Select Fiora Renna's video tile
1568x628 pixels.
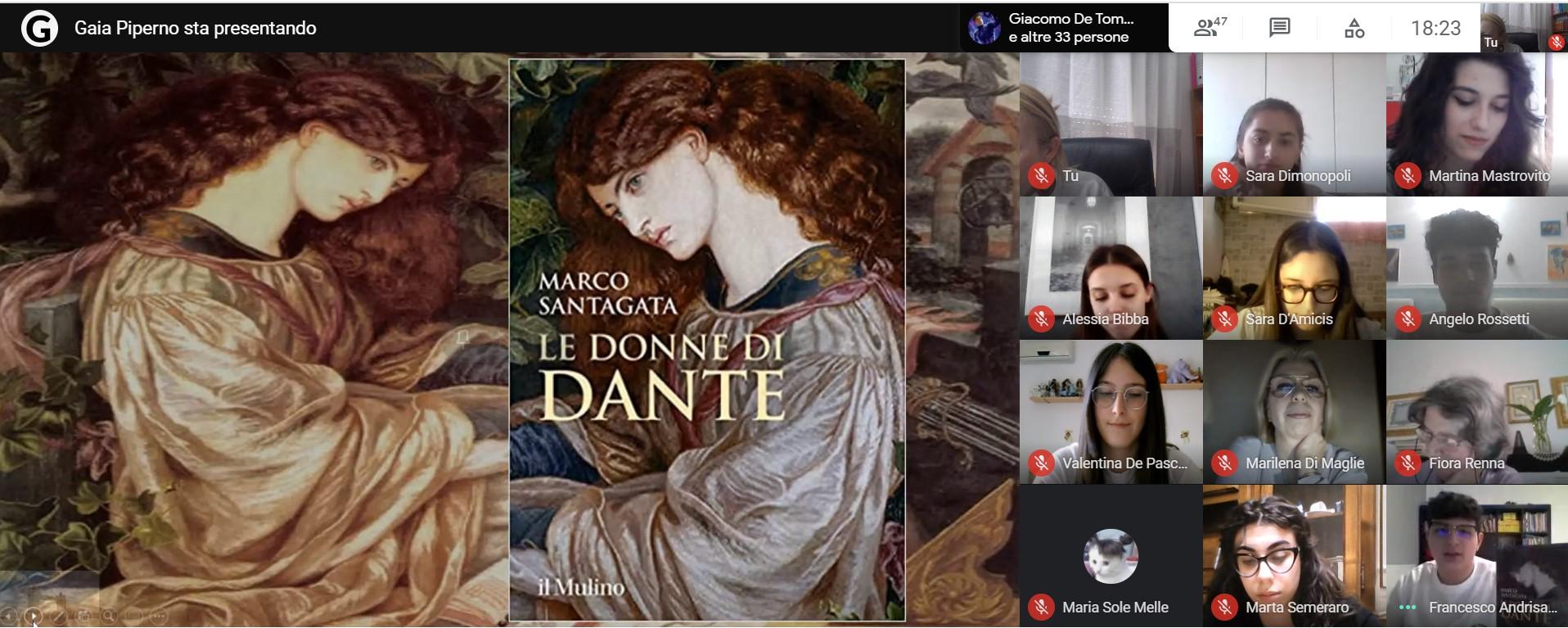coord(1477,412)
